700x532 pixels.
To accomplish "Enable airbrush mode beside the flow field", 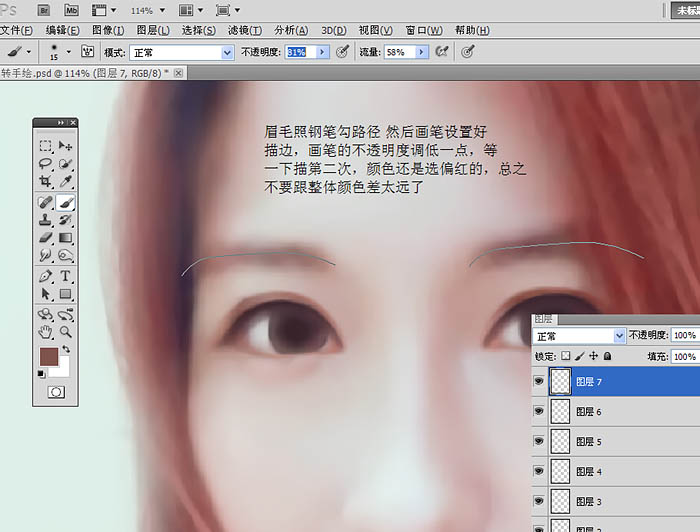I will click(x=441, y=51).
